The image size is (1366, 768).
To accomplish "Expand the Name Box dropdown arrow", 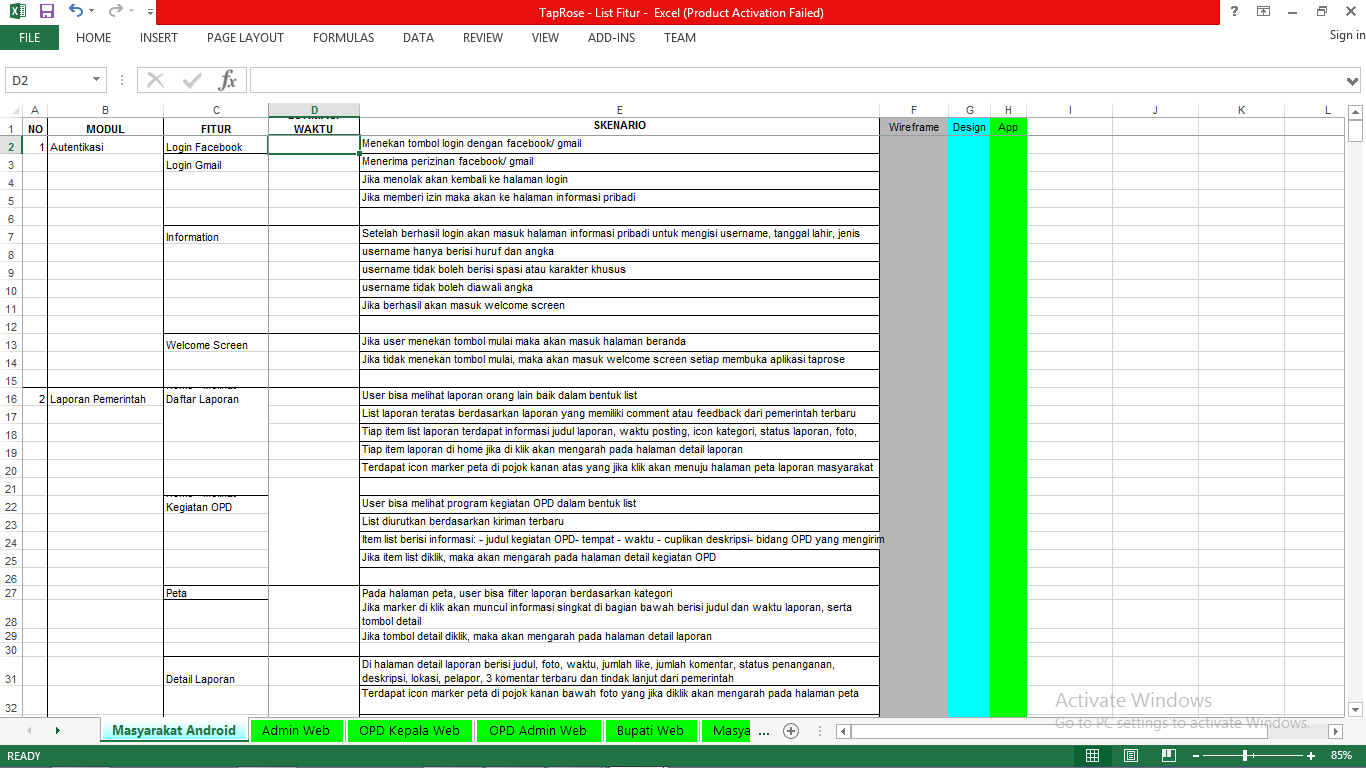I will coord(97,80).
